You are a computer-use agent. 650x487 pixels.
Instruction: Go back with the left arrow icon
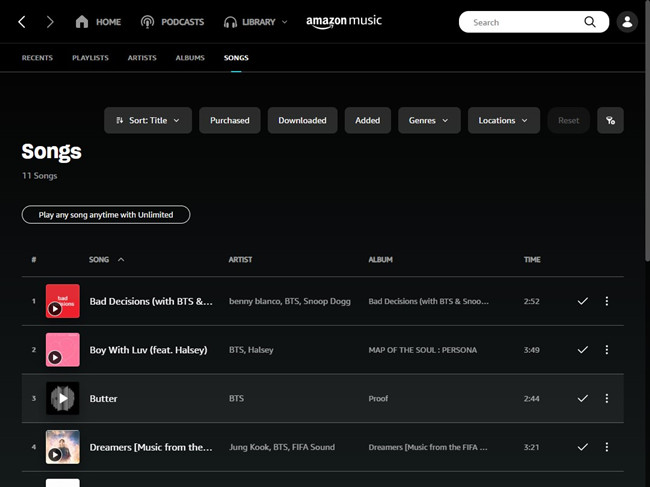pos(22,22)
